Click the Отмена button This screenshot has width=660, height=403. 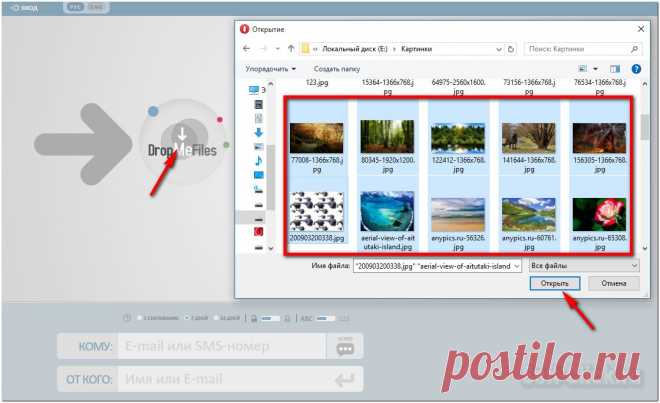pyautogui.click(x=614, y=283)
